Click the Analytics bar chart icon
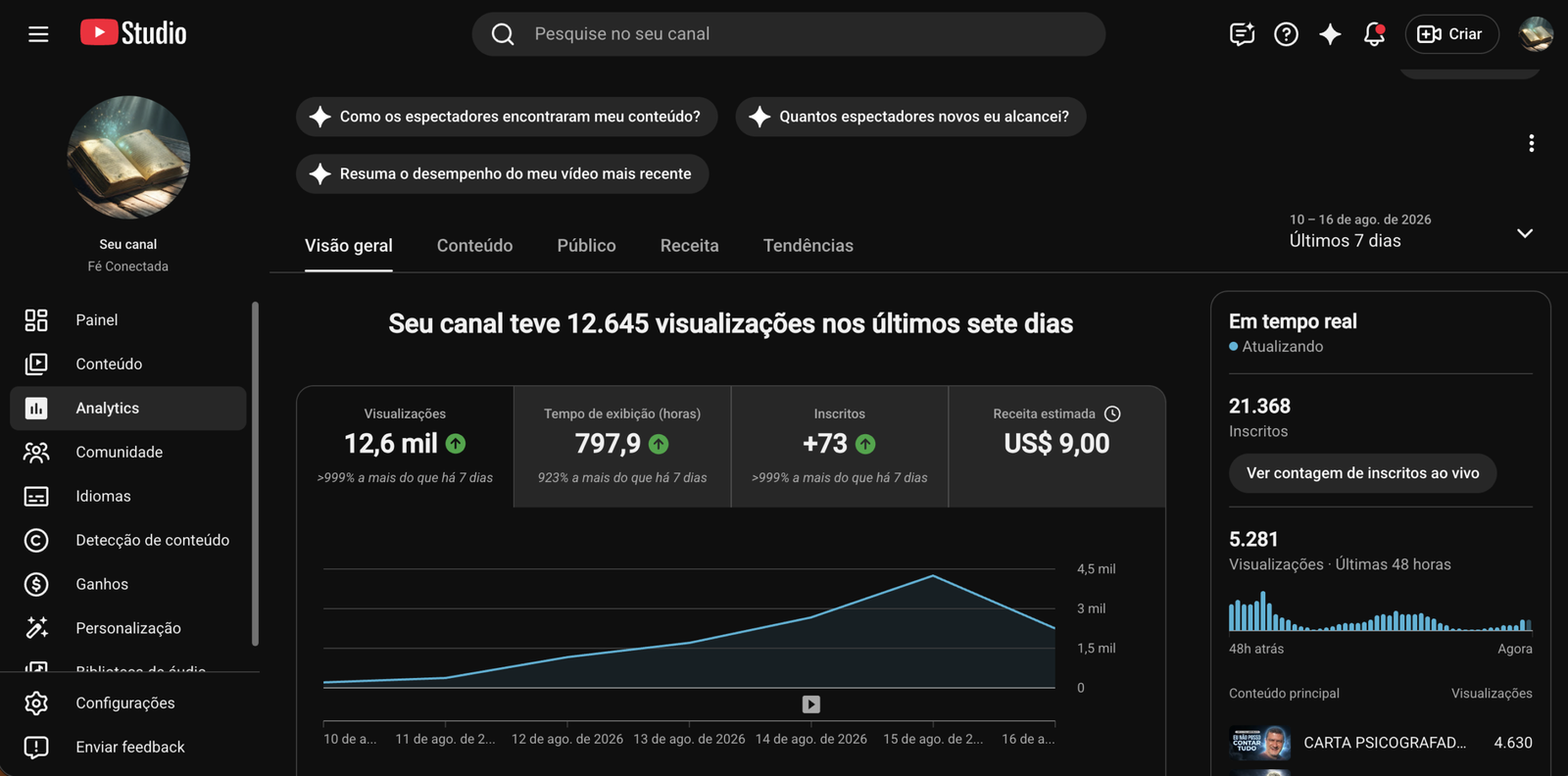The width and height of the screenshot is (1568, 776). pyautogui.click(x=36, y=409)
